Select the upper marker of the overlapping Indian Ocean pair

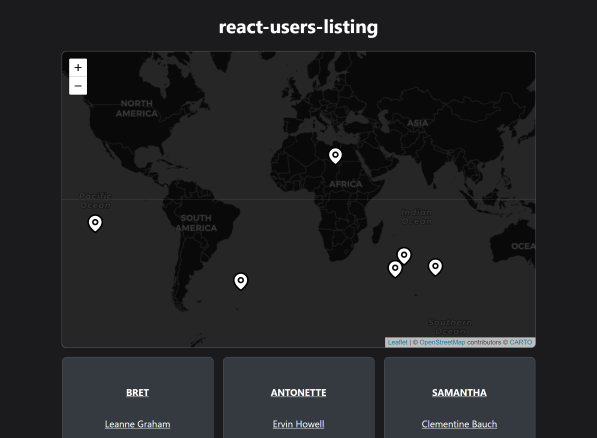coord(404,256)
